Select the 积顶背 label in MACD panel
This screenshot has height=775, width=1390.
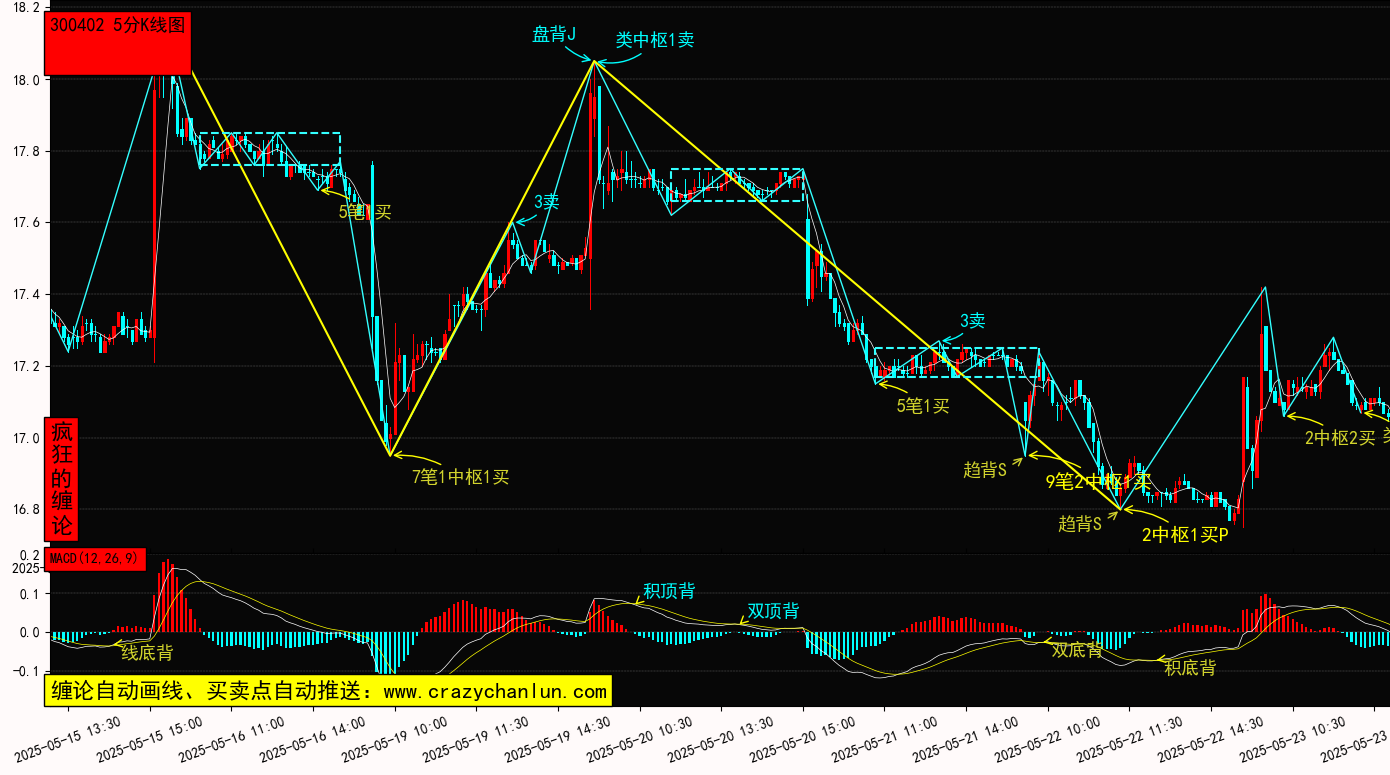(x=669, y=590)
